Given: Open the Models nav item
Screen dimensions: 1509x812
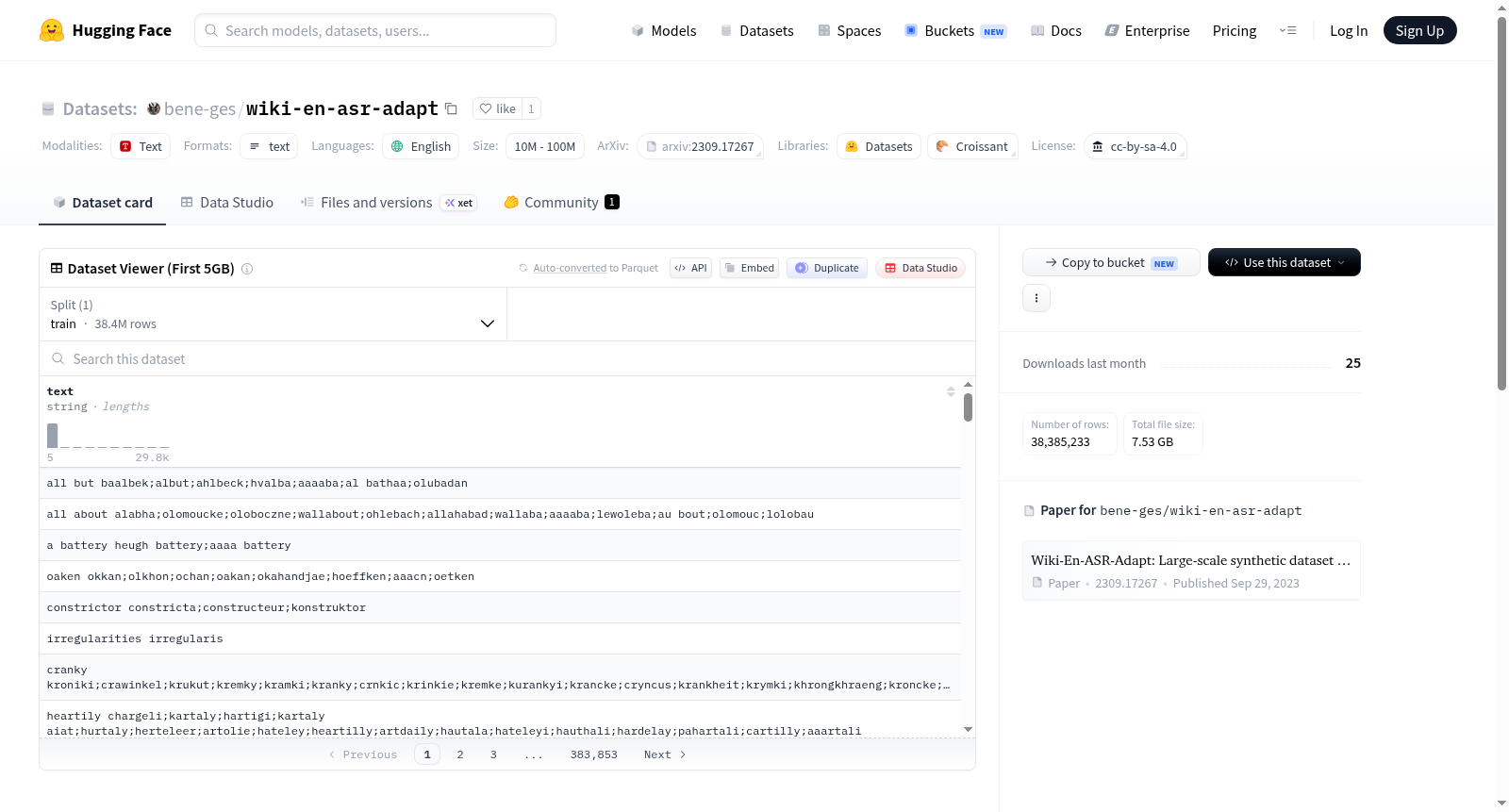Looking at the screenshot, I should (x=664, y=31).
